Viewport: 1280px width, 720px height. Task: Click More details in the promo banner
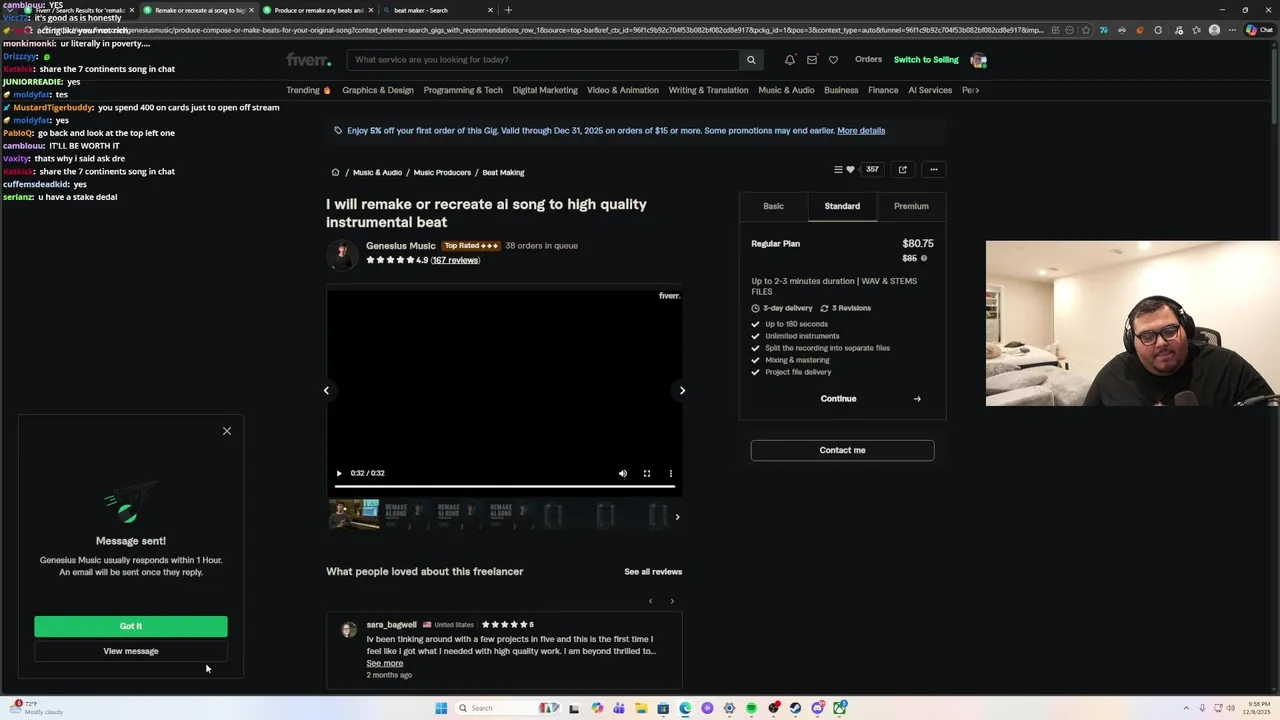click(x=861, y=131)
